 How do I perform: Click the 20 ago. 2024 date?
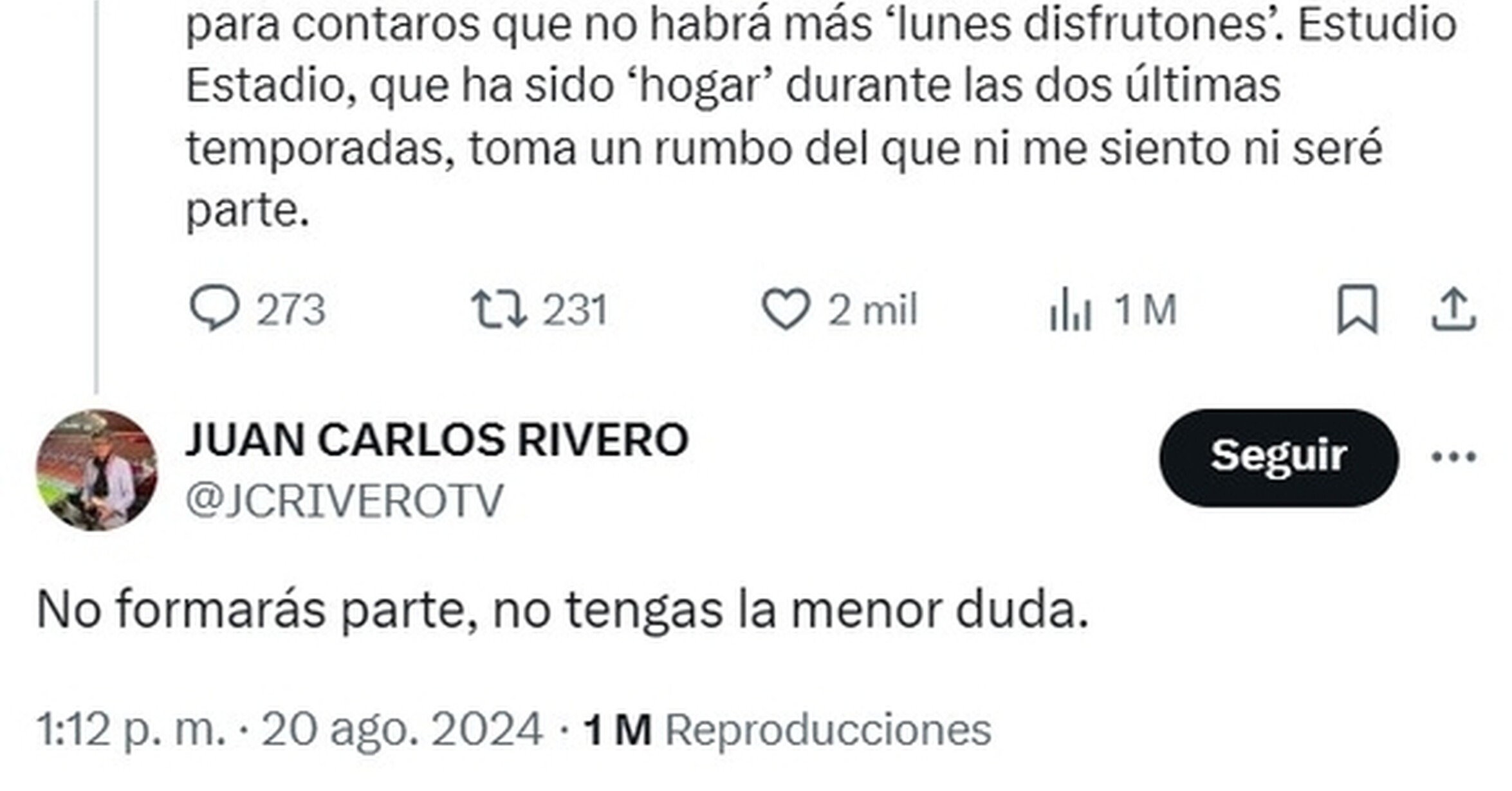pyautogui.click(x=402, y=729)
